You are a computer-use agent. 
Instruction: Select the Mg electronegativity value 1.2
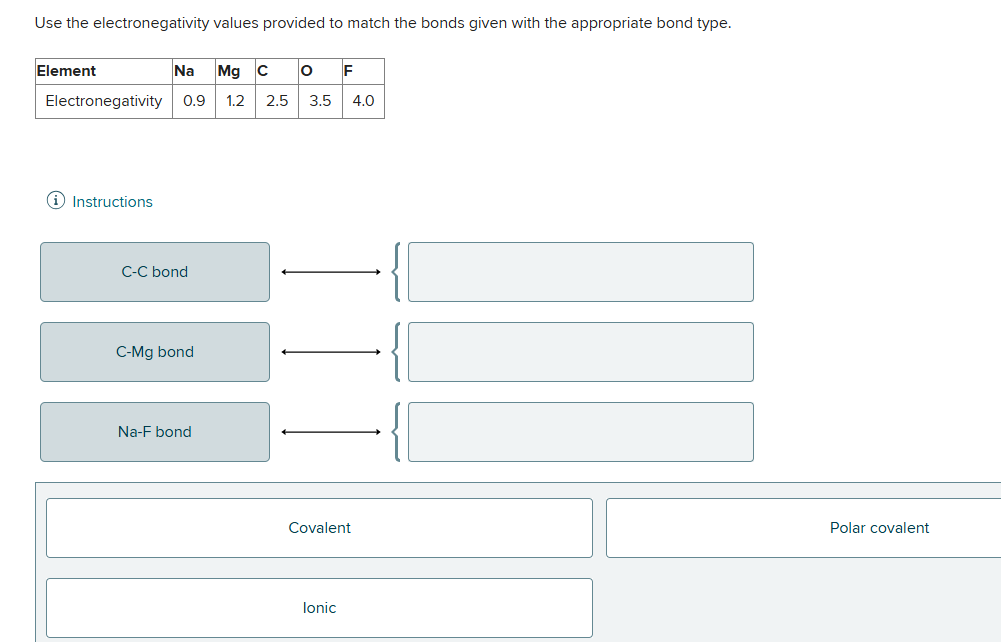pyautogui.click(x=234, y=101)
